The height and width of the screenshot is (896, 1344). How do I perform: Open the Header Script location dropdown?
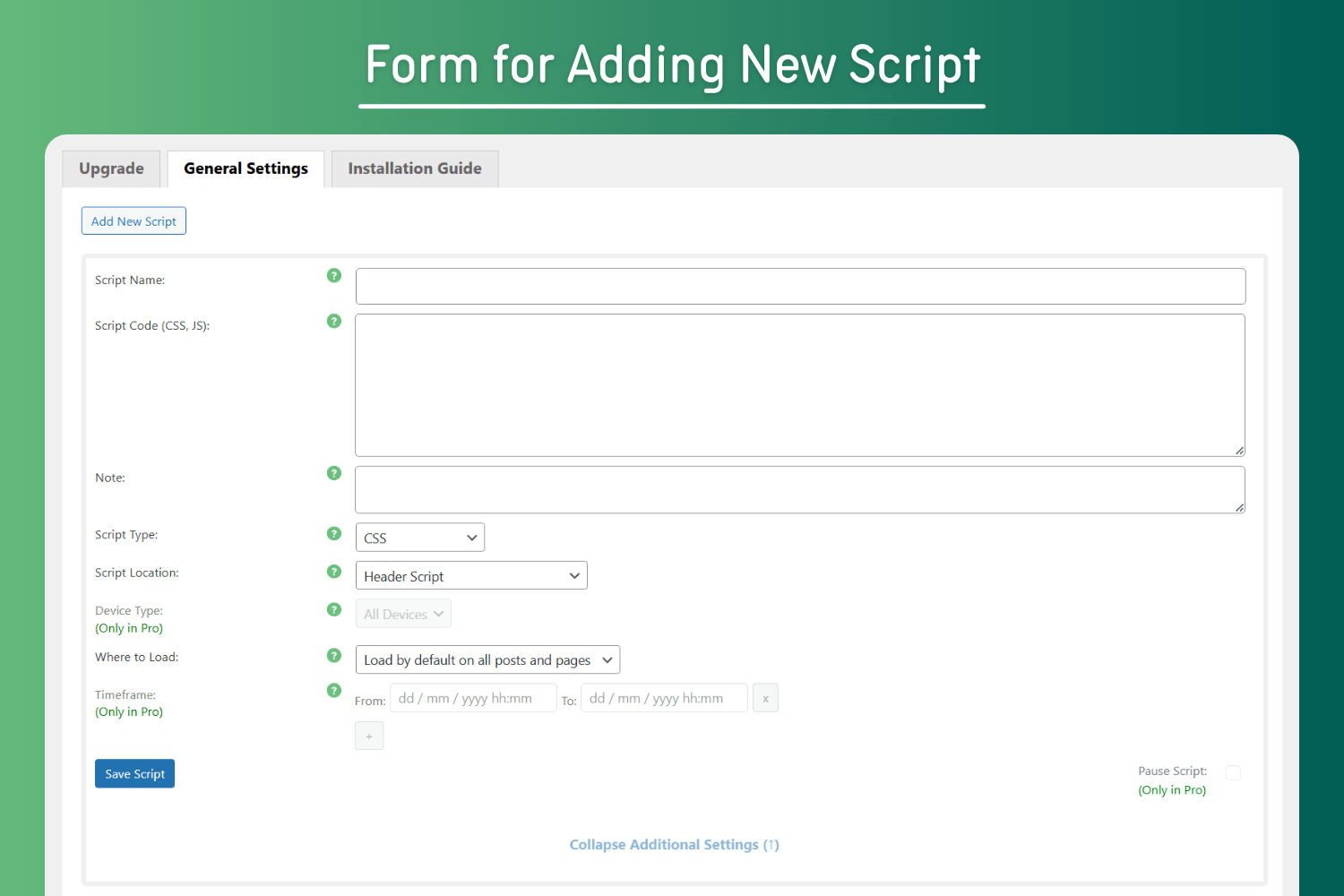coord(471,575)
